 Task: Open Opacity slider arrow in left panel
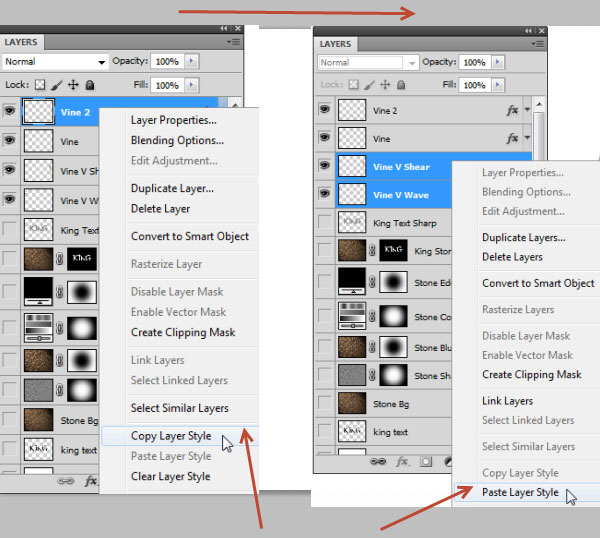coord(191,61)
